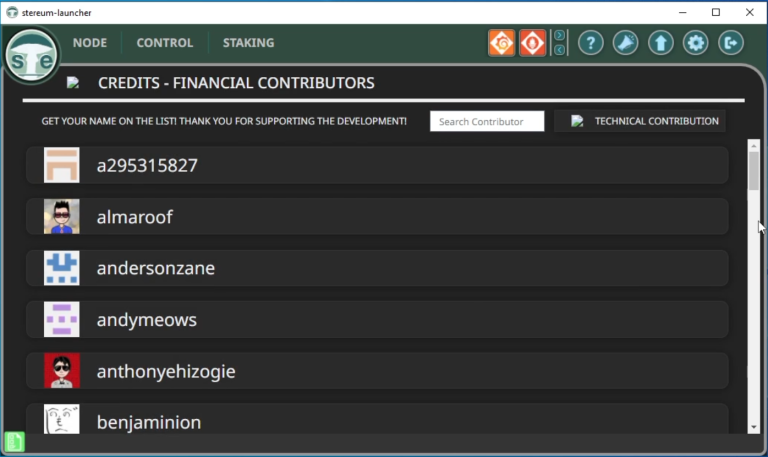Image resolution: width=768 pixels, height=457 pixels.
Task: Click the benjaminion avatar
Action: (62, 419)
